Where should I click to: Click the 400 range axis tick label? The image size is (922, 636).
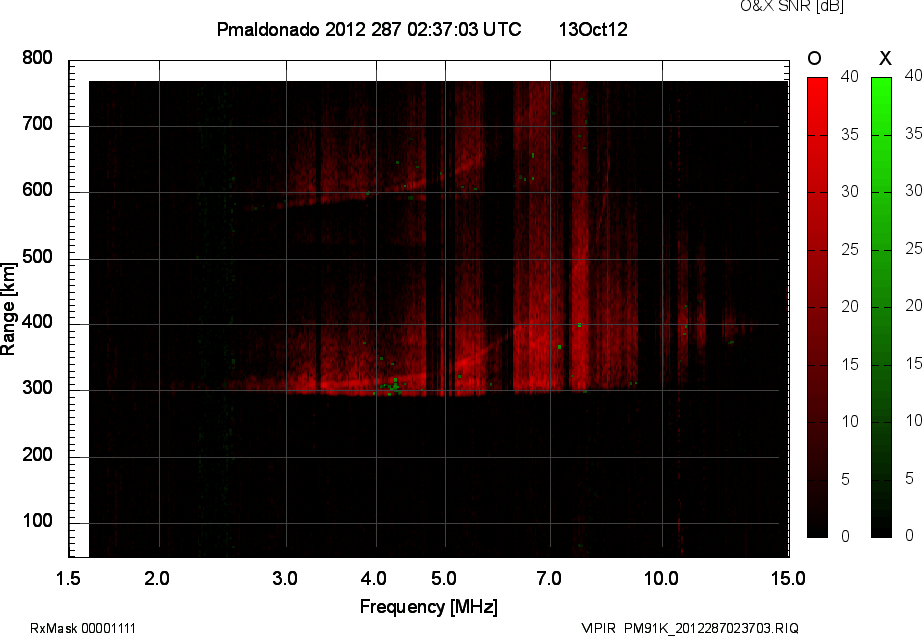pos(37,322)
